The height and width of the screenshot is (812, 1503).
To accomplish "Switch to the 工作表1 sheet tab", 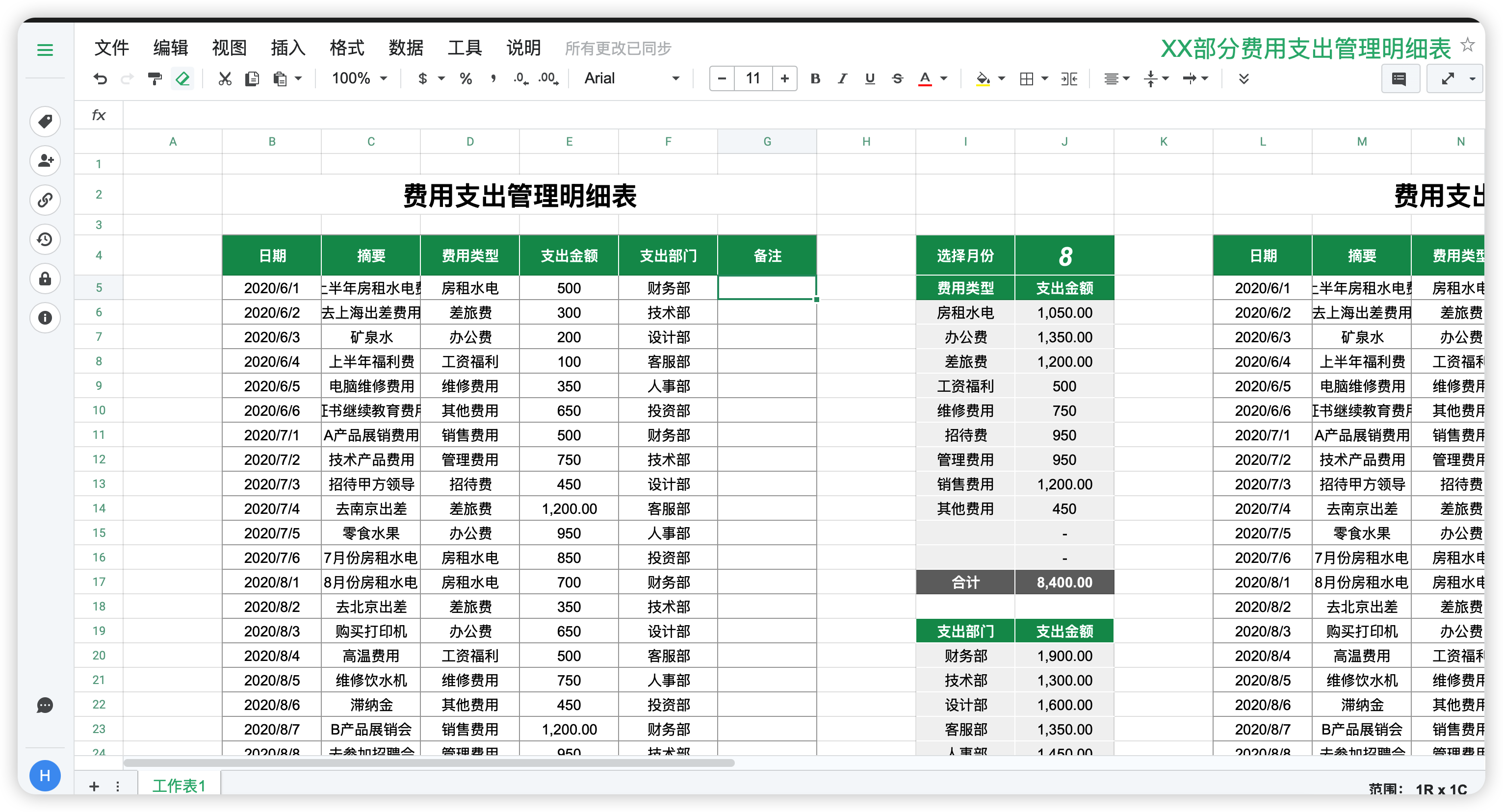I will point(179,786).
